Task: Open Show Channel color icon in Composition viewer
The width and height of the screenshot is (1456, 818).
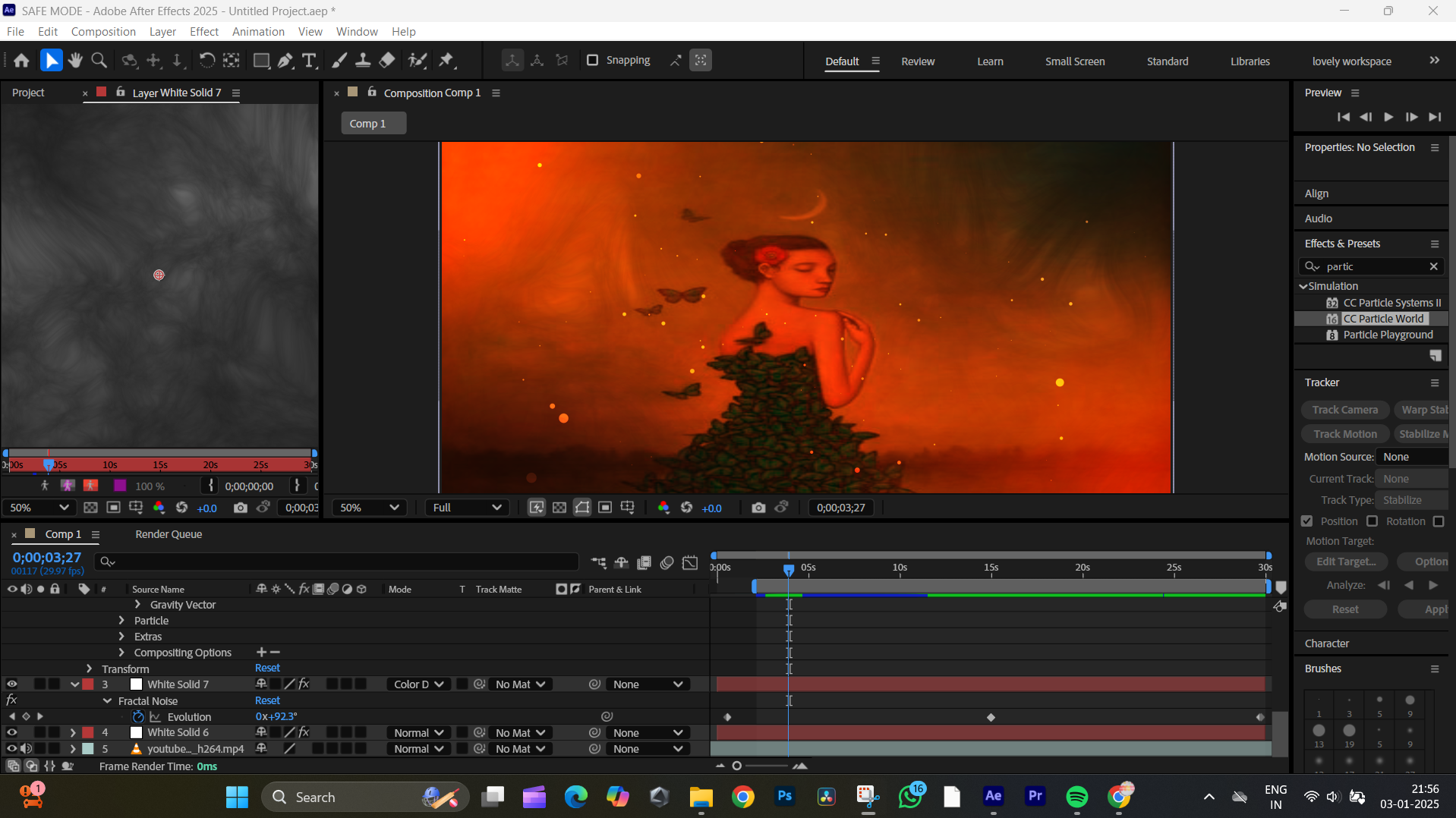Action: (663, 508)
